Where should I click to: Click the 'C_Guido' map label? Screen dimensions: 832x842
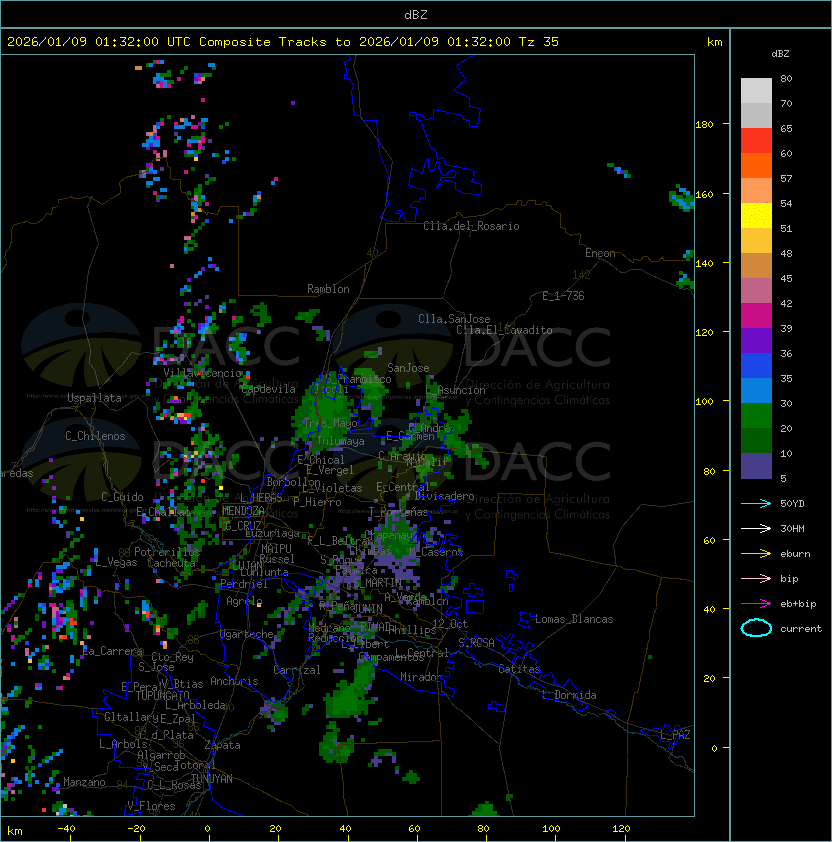pos(122,497)
